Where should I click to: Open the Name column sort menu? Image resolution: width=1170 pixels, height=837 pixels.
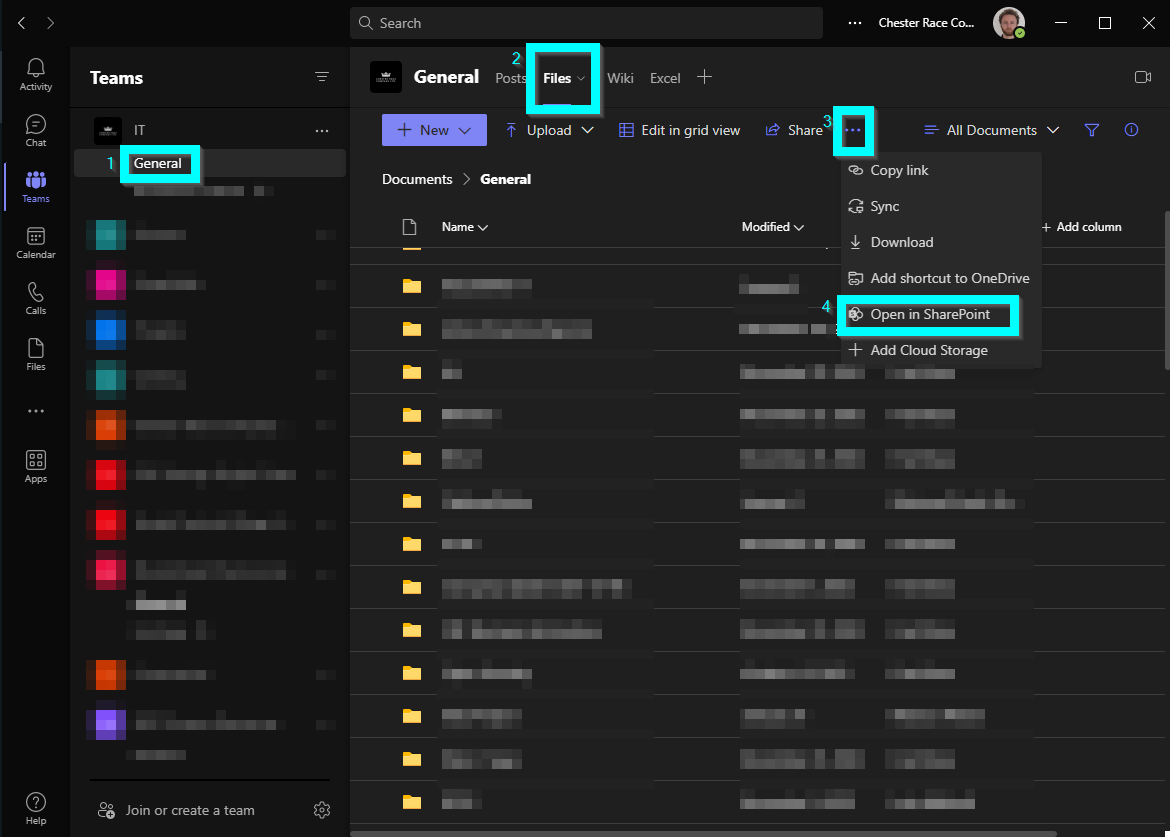[x=465, y=227]
